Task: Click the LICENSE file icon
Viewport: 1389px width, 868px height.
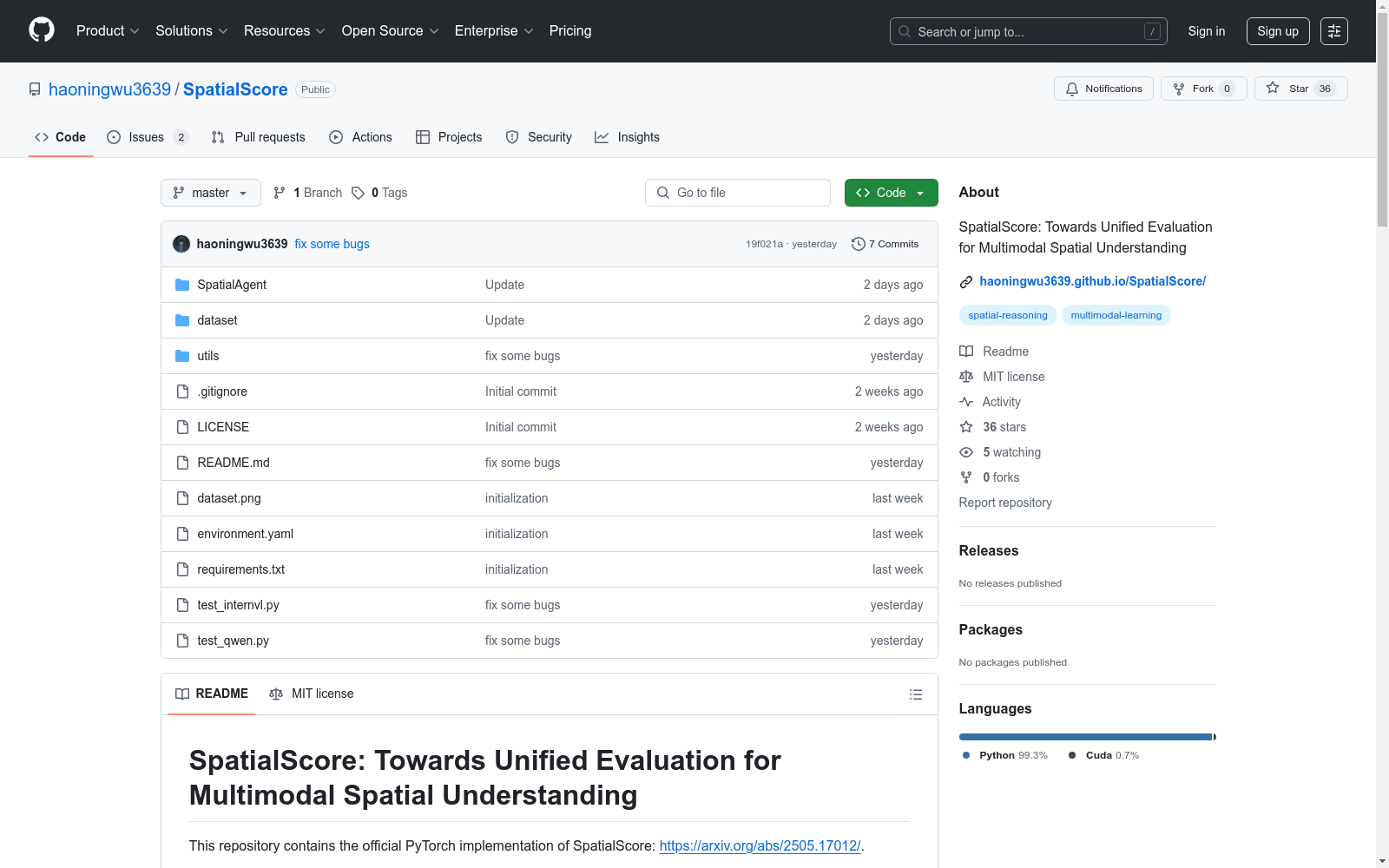Action: point(182,427)
